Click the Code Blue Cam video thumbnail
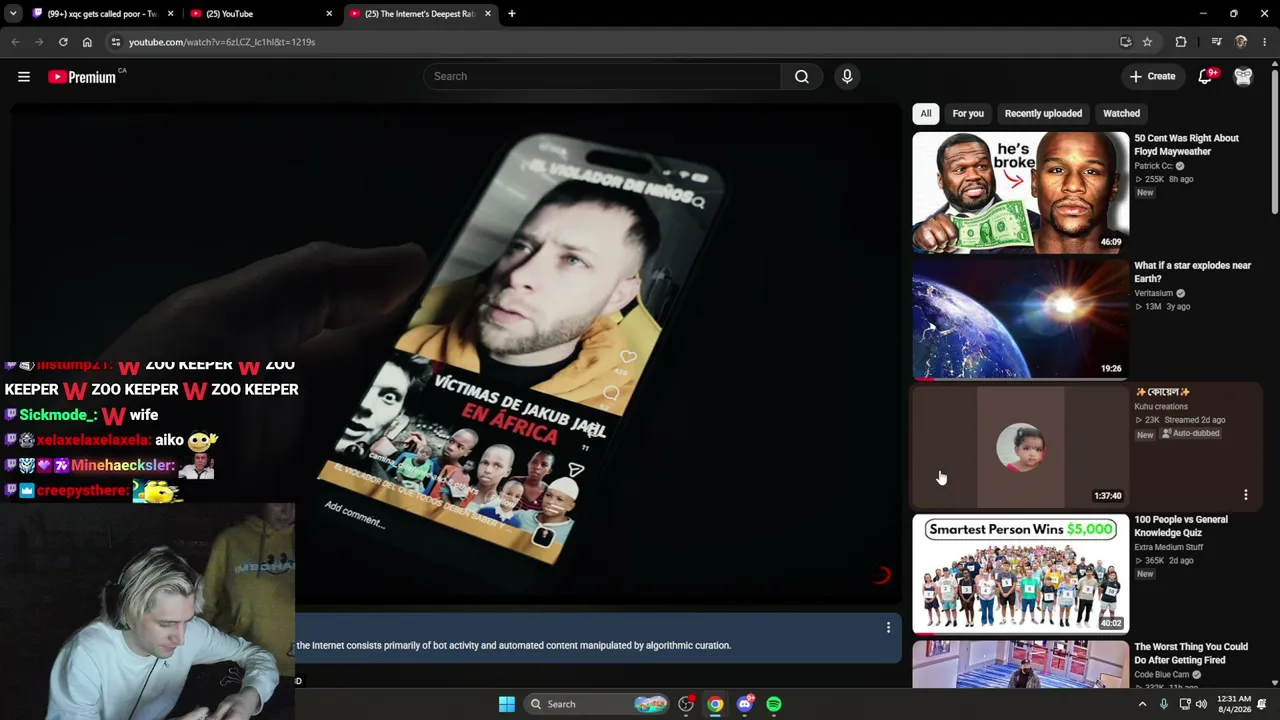The width and height of the screenshot is (1280, 720). [1020, 664]
